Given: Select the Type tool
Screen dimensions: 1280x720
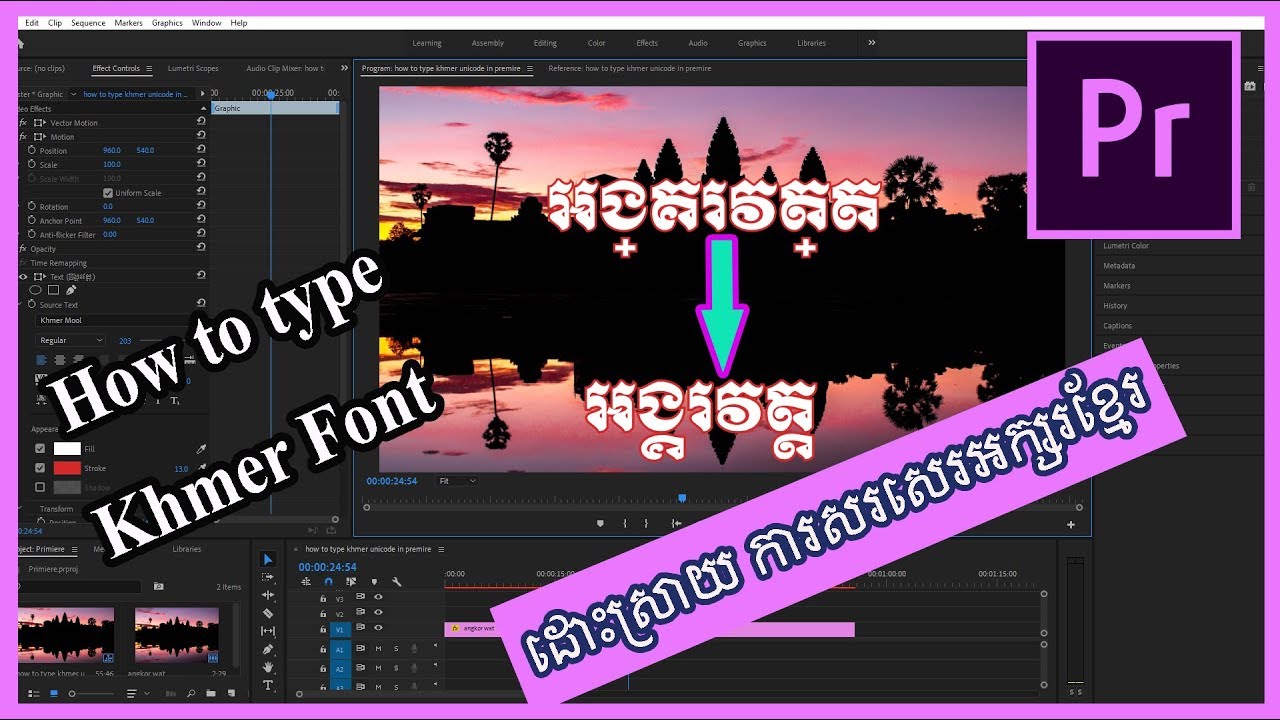Looking at the screenshot, I should (268, 685).
